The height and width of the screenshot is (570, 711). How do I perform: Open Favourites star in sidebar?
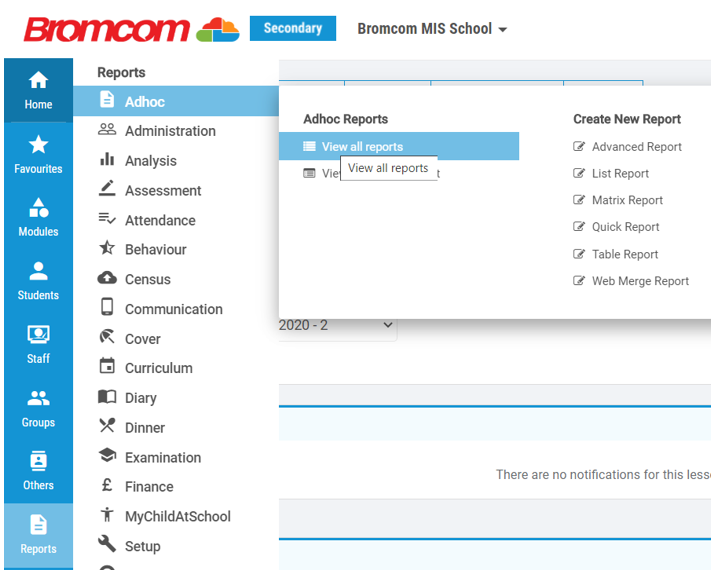(38, 145)
